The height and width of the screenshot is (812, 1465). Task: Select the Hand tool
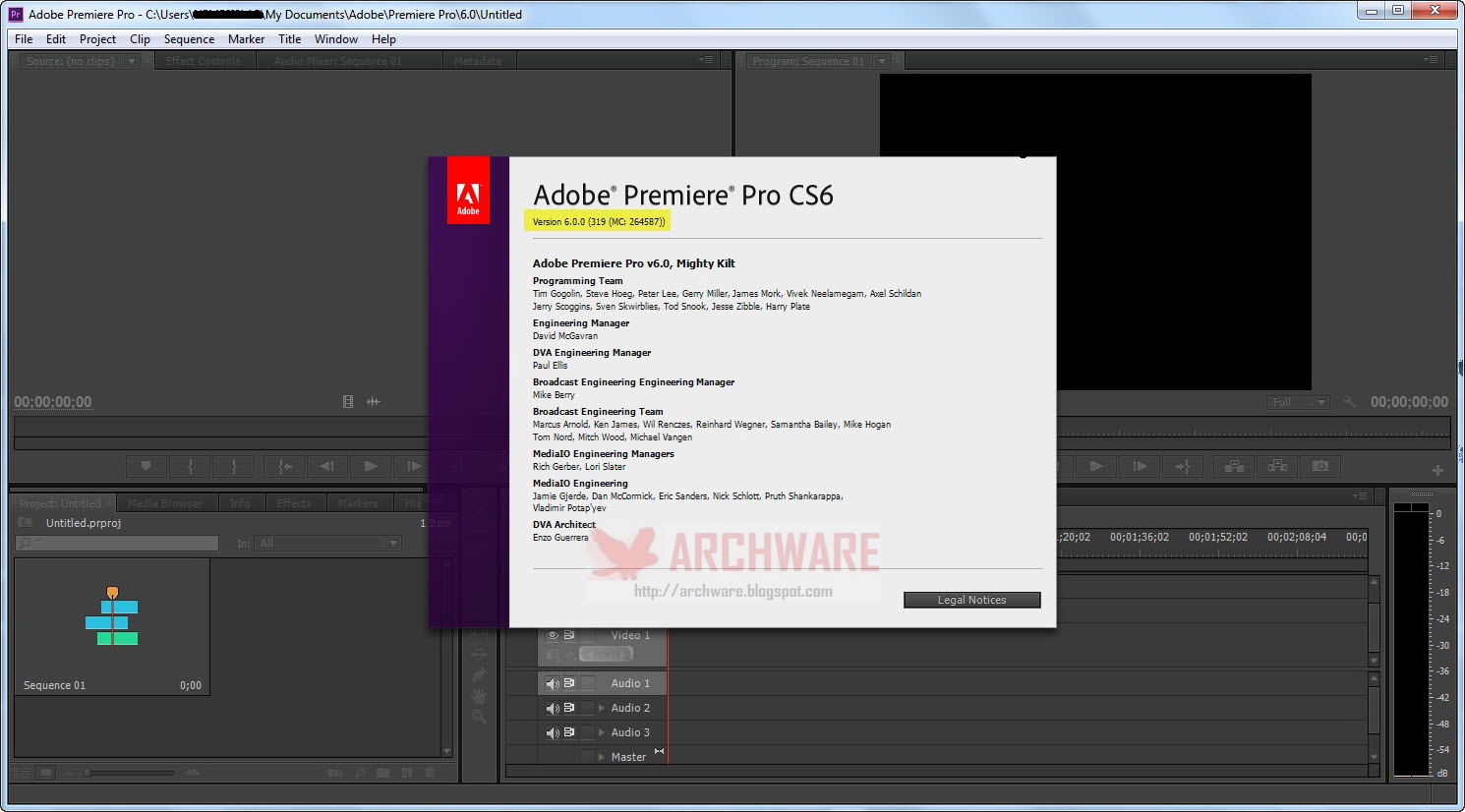coord(479,696)
